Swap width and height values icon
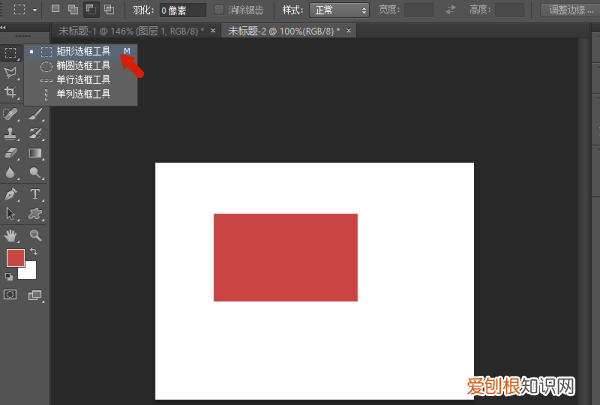 (451, 10)
